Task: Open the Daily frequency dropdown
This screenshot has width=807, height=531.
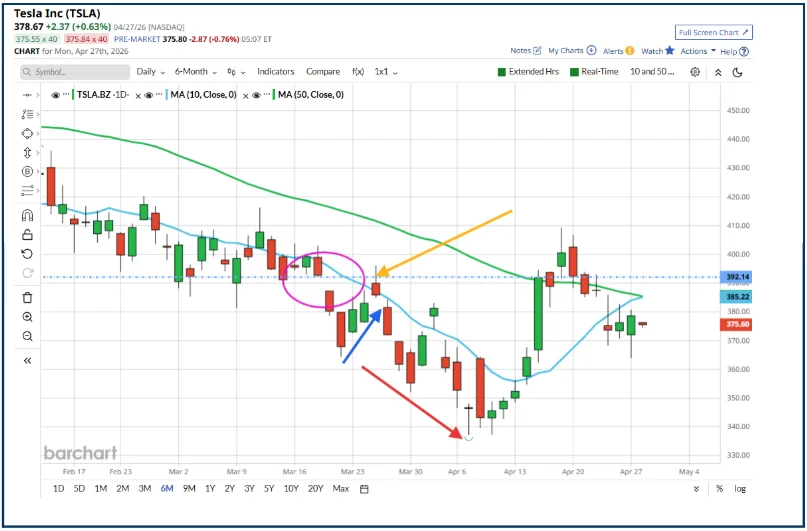Action: [x=150, y=72]
